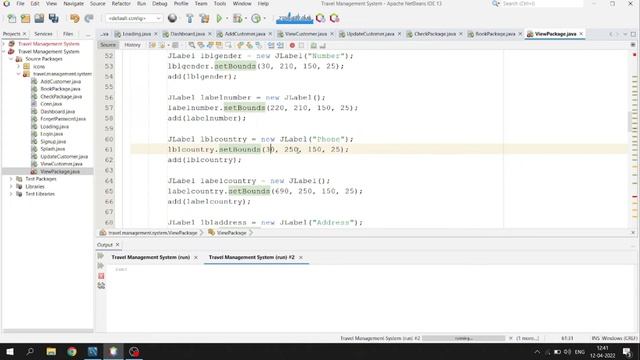Click the ViewPackage breadcrumb in navigation bar
The width and height of the screenshot is (640, 360).
click(231, 233)
